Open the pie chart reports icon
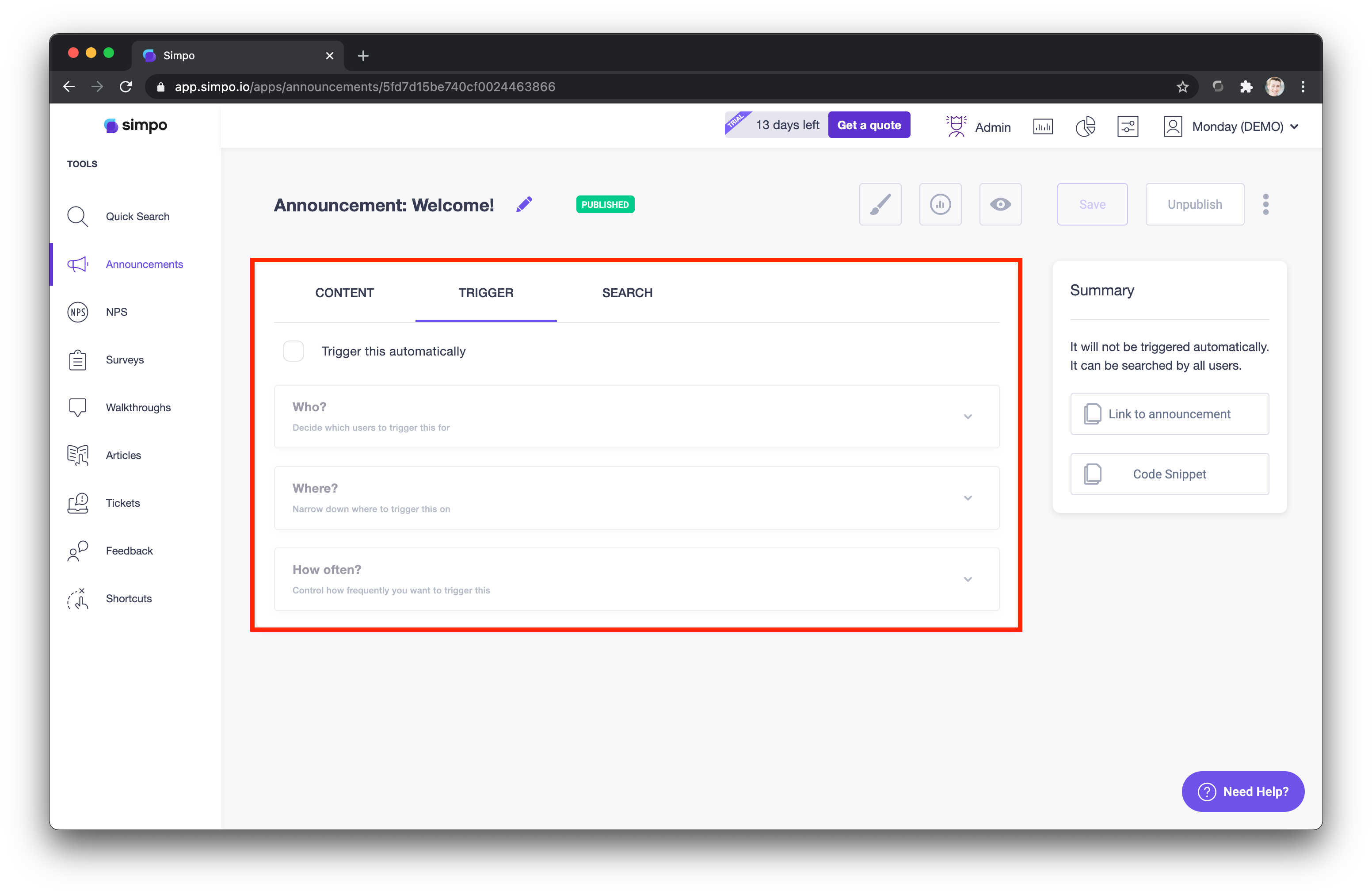 coord(1085,126)
